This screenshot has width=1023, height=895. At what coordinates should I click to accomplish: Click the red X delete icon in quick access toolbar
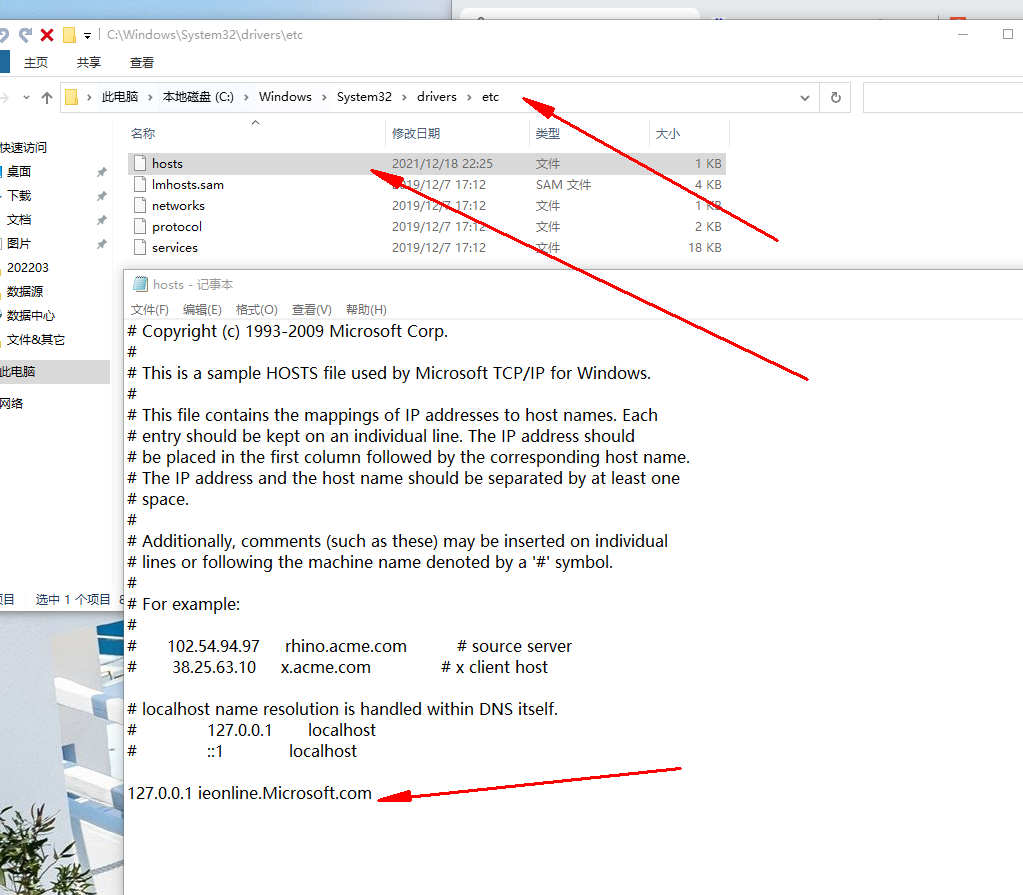point(47,35)
